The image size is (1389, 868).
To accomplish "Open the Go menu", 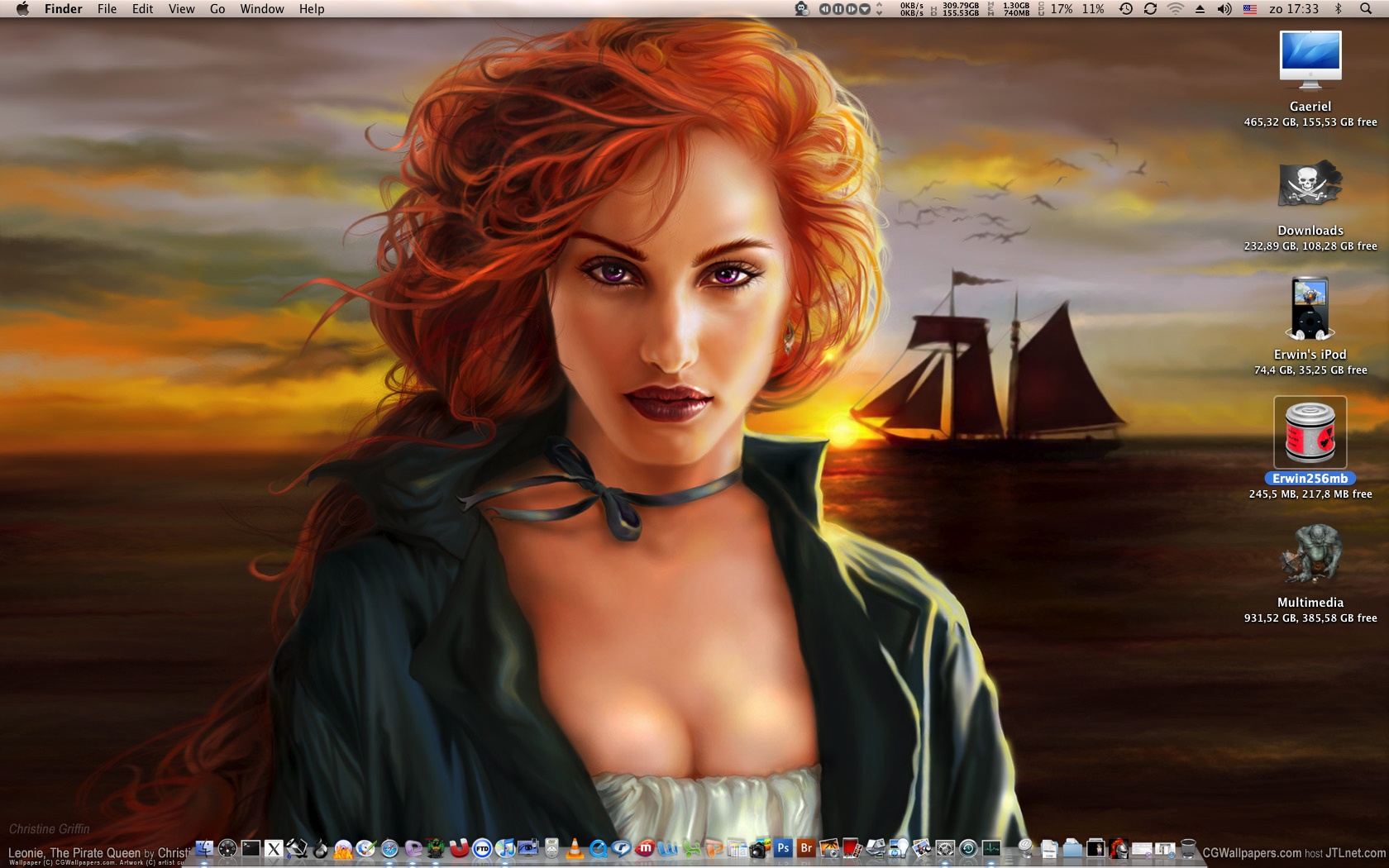I will [x=217, y=9].
